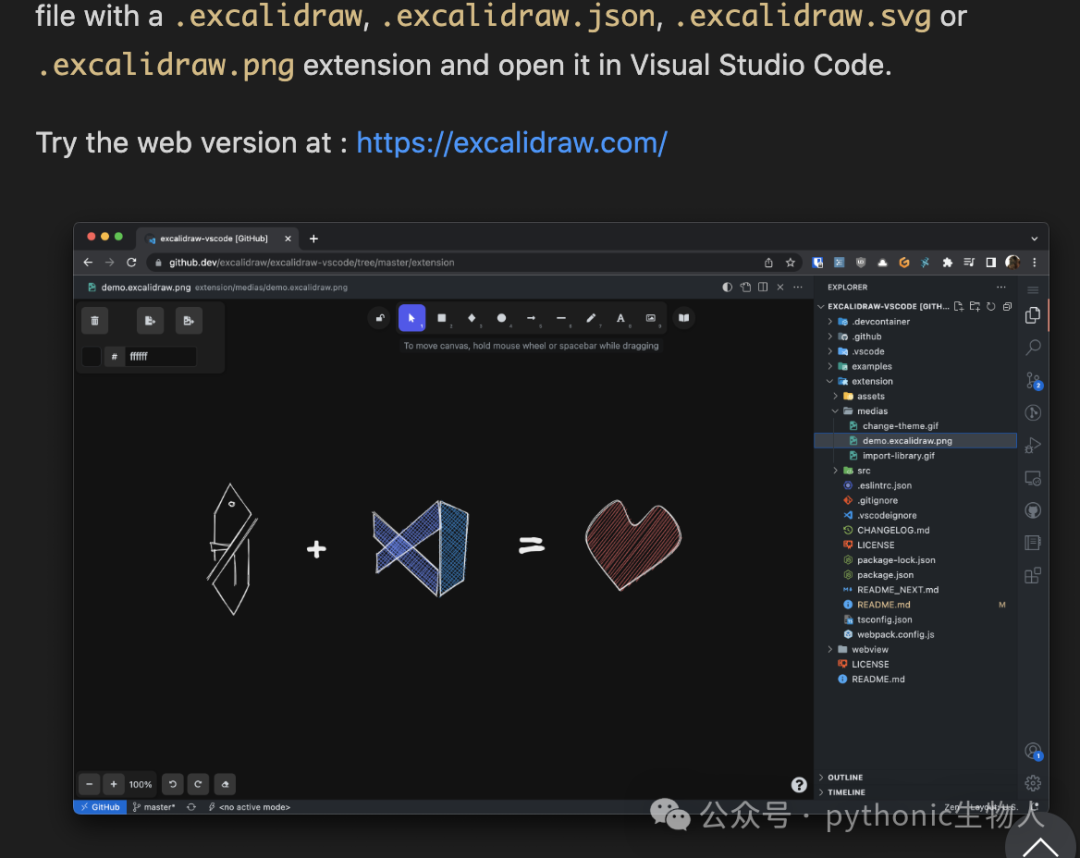Click Collapse Folders icon in Explorer

(x=1007, y=306)
